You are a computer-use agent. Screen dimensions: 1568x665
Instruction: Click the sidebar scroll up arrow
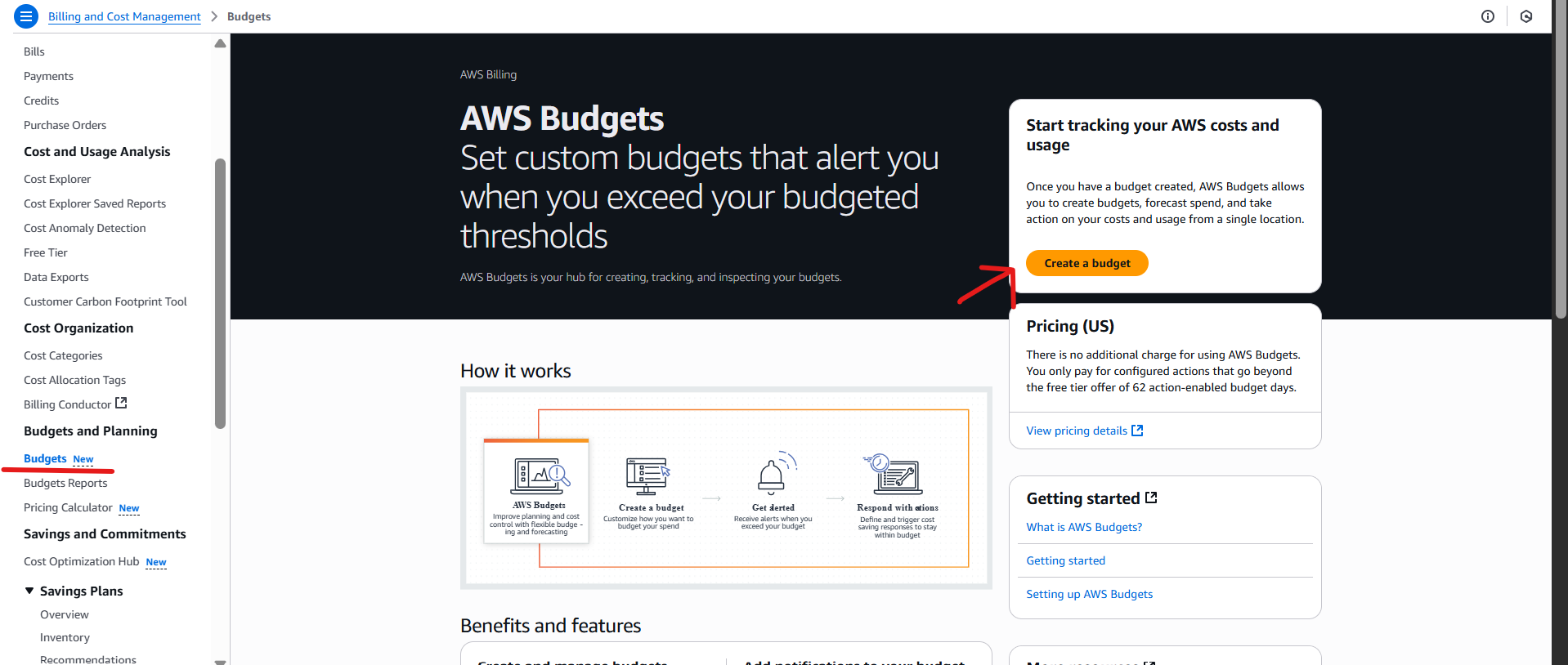(x=220, y=43)
